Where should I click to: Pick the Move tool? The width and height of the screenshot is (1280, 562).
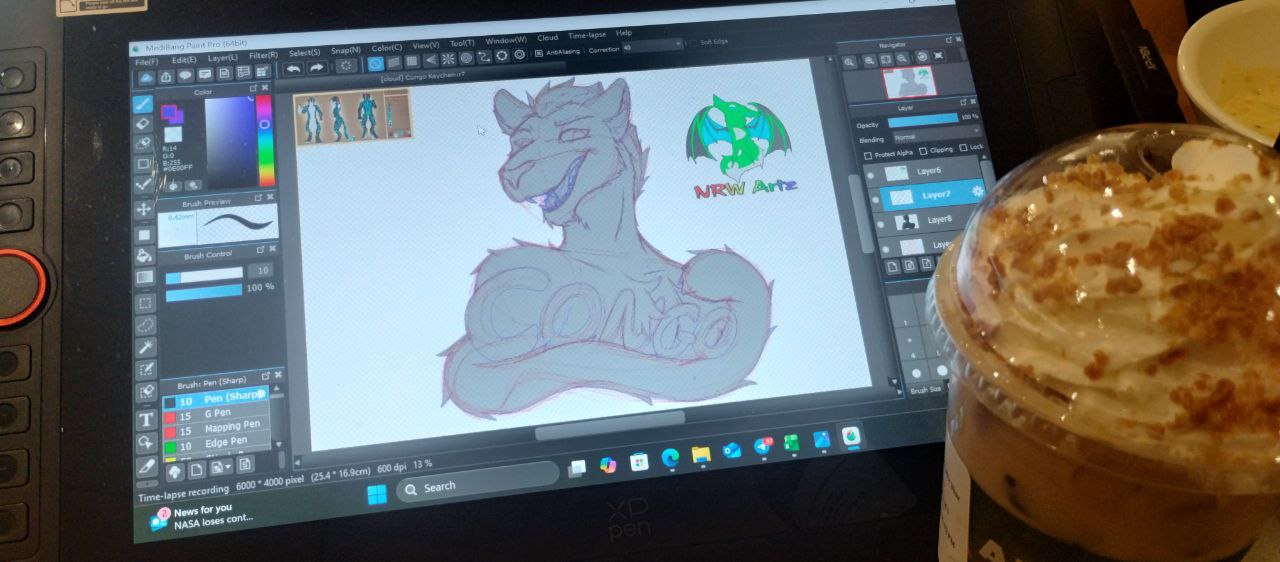(144, 209)
